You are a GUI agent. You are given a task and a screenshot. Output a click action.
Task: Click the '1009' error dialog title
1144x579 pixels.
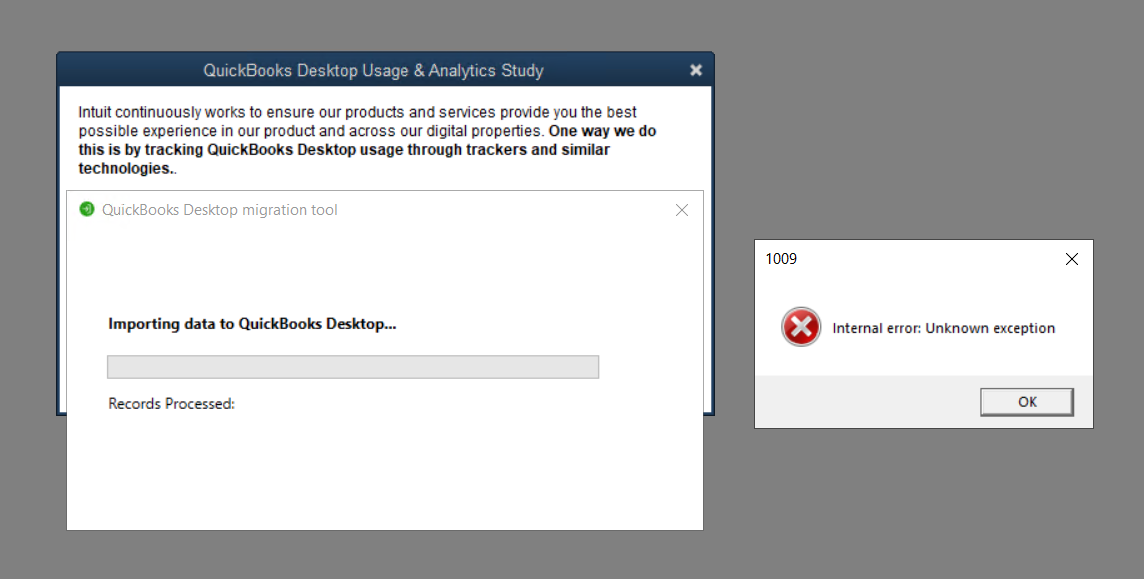click(781, 259)
